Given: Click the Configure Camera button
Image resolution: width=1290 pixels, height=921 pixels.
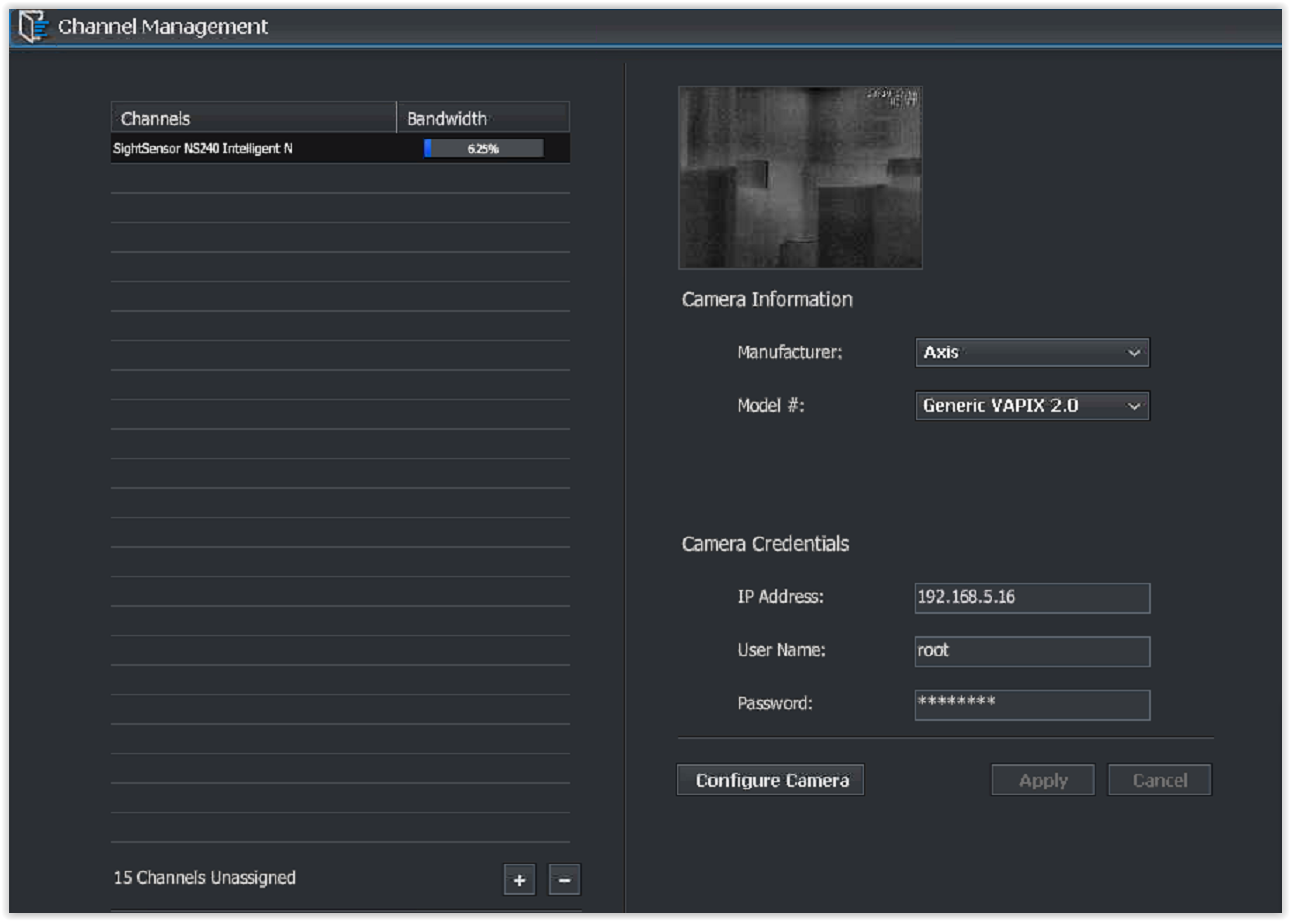Looking at the screenshot, I should coord(771,780).
